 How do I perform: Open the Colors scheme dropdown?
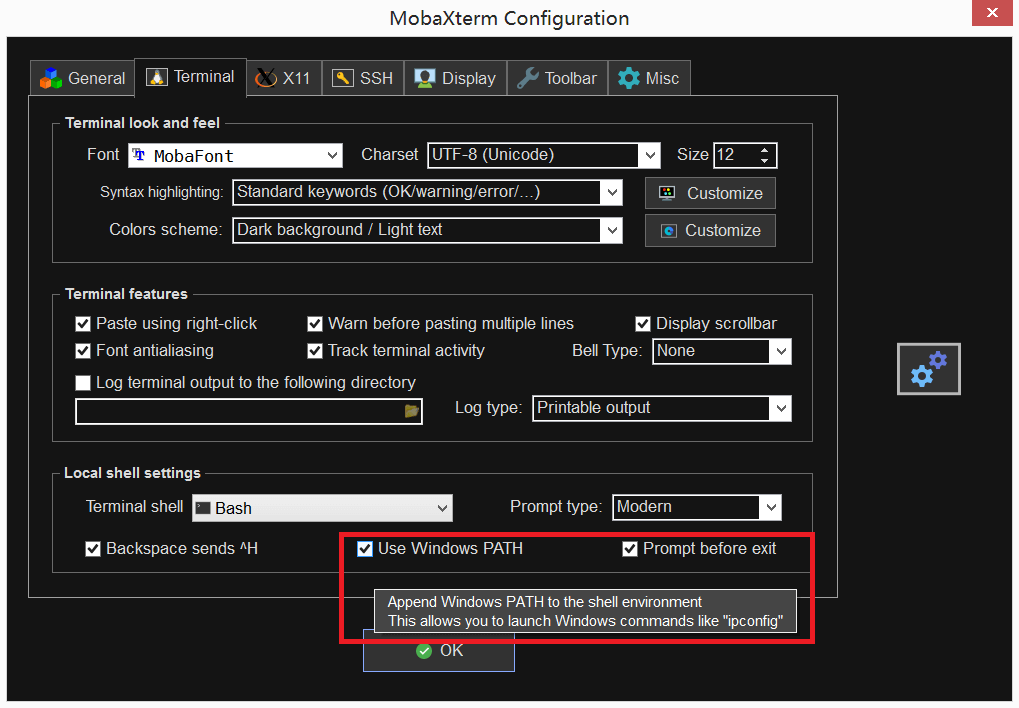427,230
